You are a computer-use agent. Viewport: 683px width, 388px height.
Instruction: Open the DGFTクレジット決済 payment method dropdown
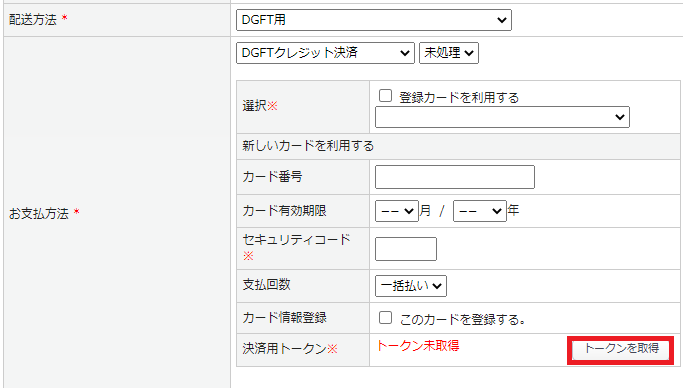[x=325, y=53]
